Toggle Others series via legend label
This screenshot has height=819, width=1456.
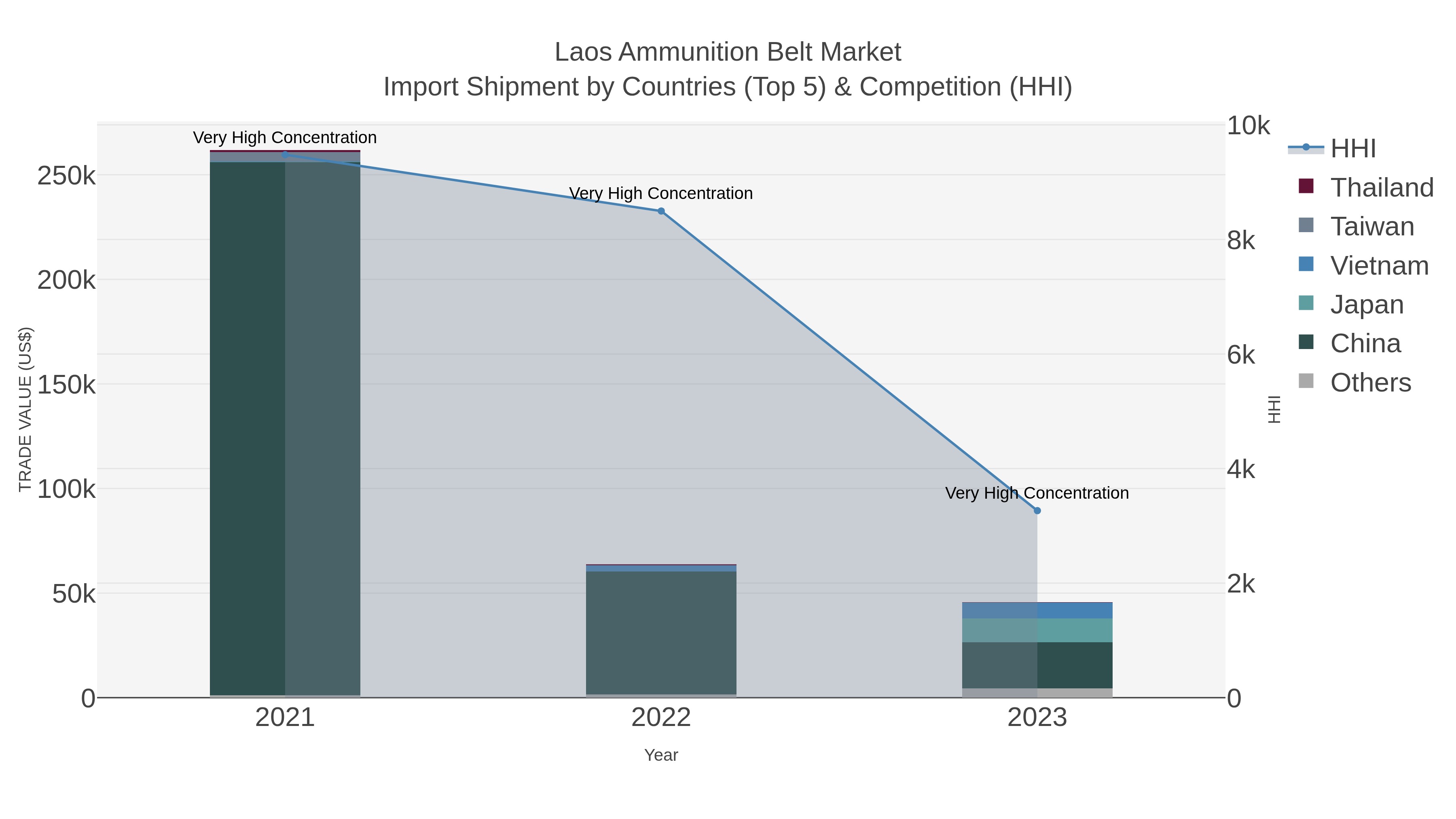click(1371, 383)
